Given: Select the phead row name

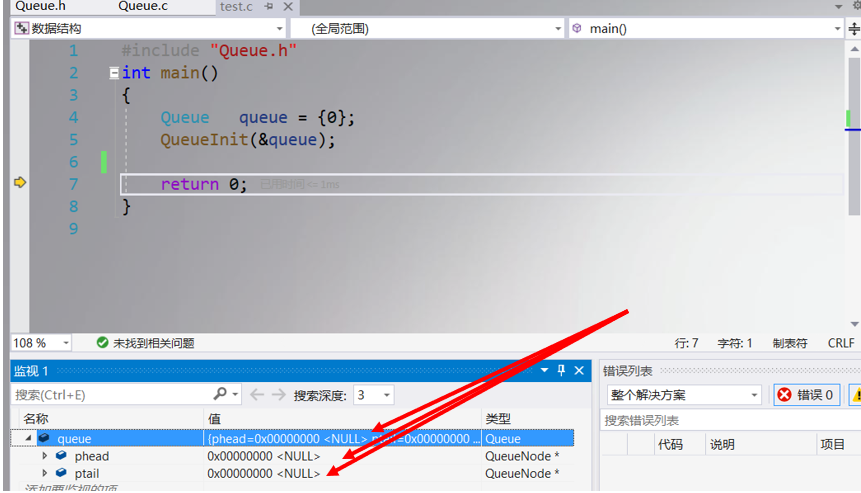Looking at the screenshot, I should (x=92, y=456).
